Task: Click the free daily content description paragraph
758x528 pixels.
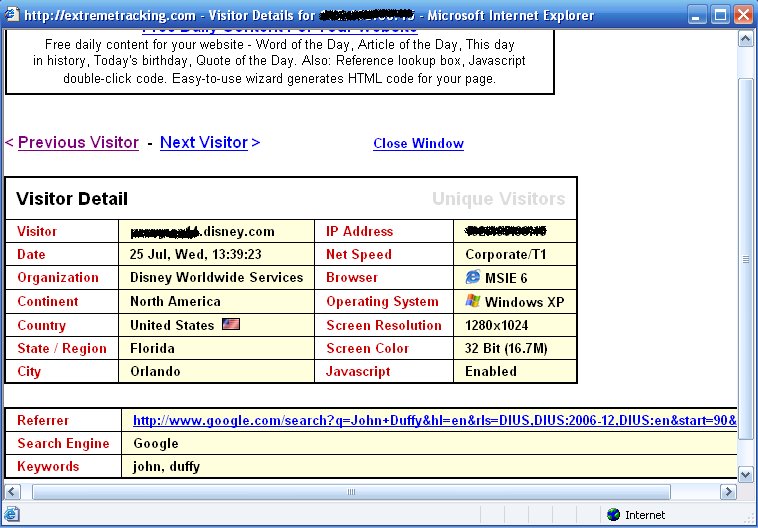Action: 279,61
